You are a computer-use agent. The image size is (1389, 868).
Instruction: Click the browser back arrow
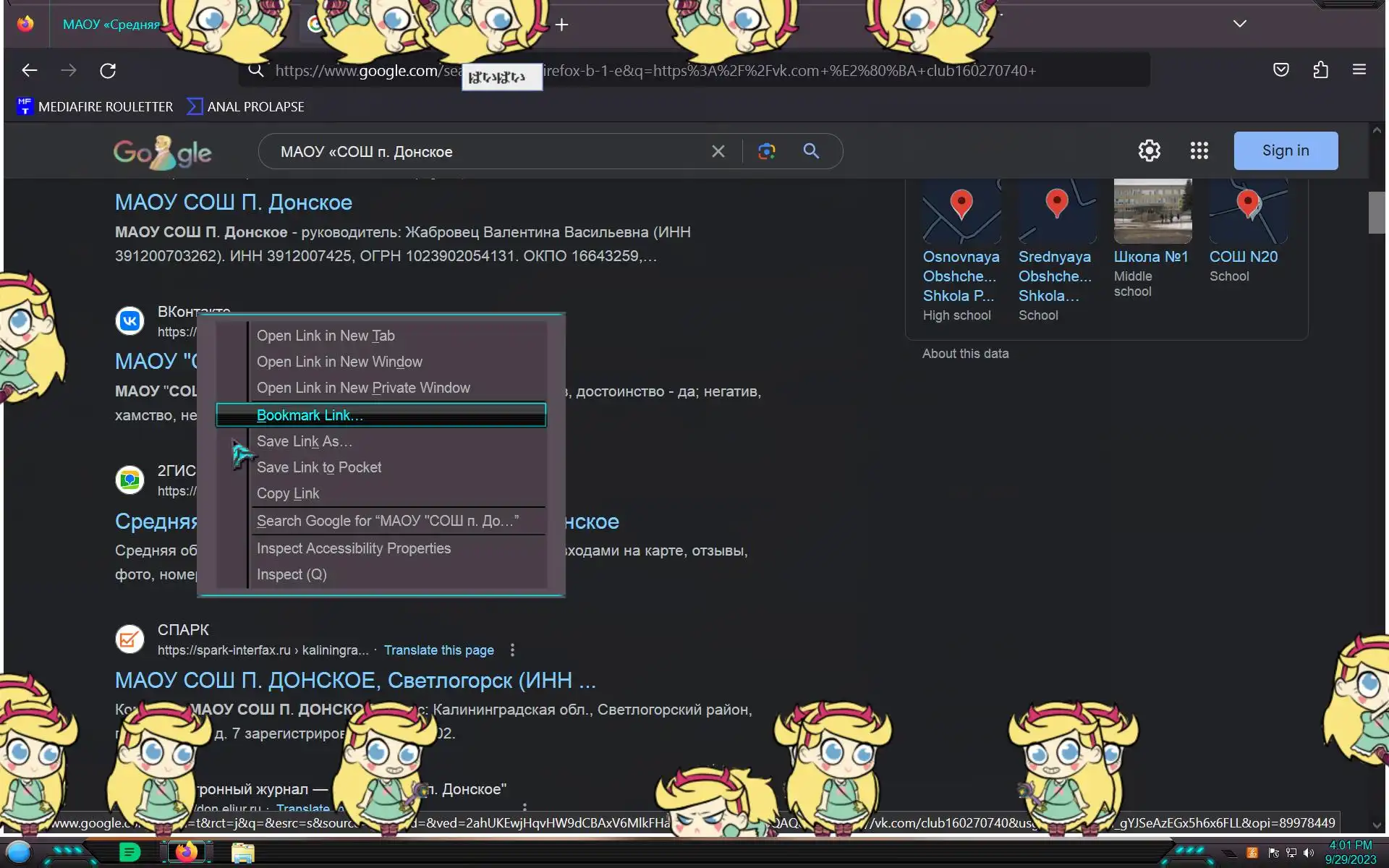coord(29,70)
